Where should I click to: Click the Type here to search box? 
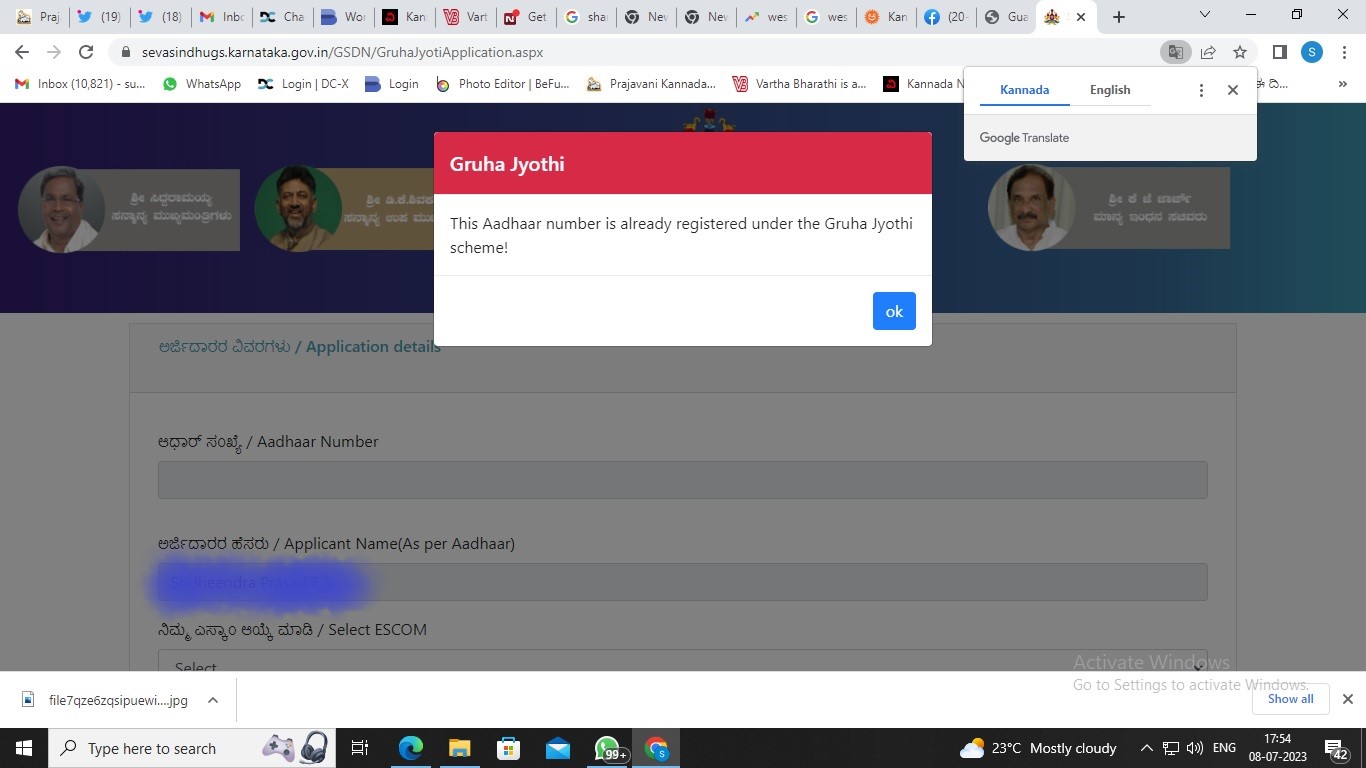coord(192,748)
